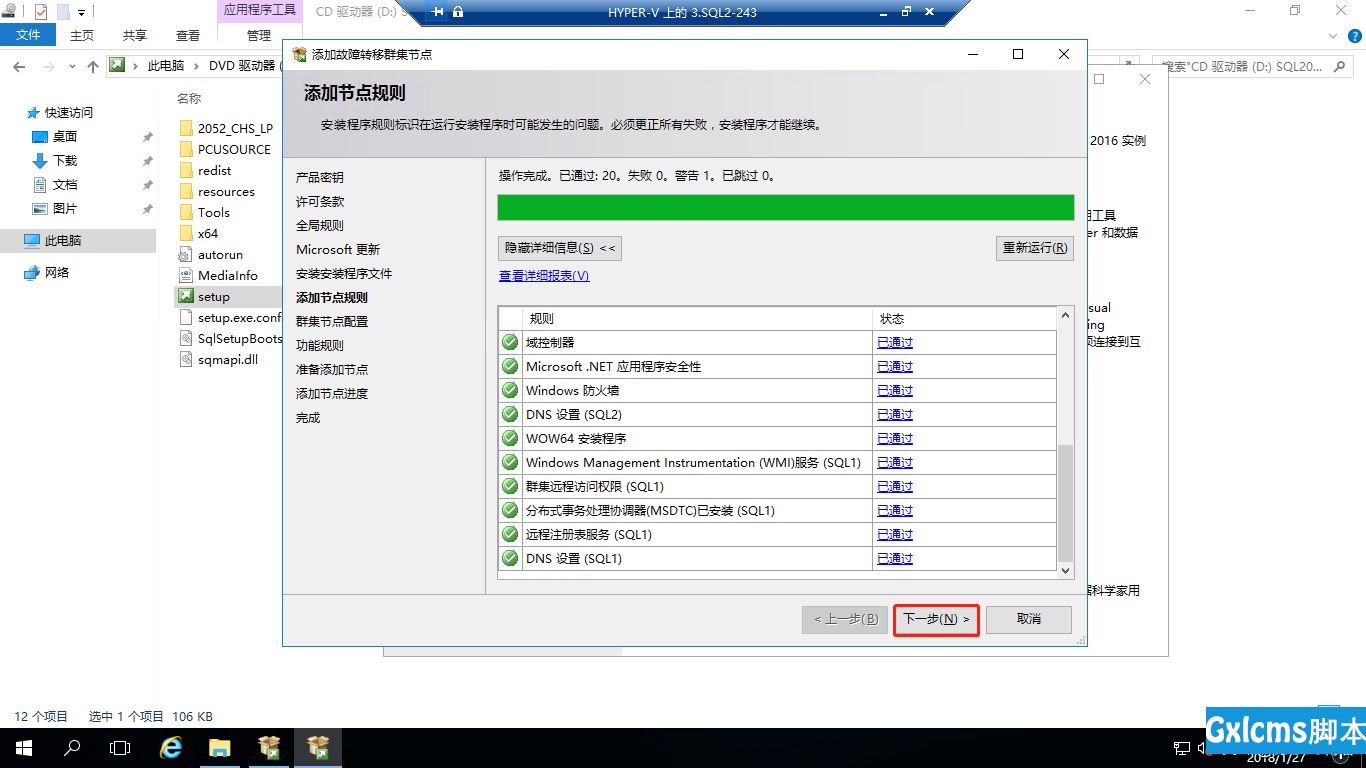The image size is (1366, 768).
Task: Select 此电脑 in navigation pane
Action: pos(62,240)
